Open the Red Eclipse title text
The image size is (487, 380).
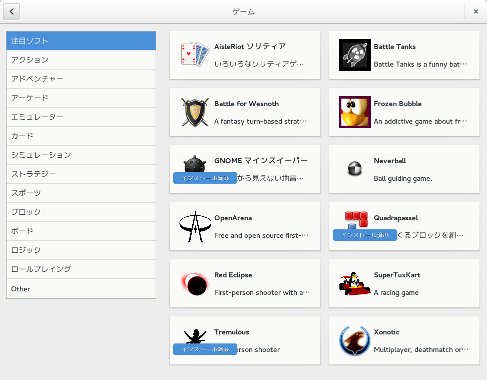coord(233,275)
